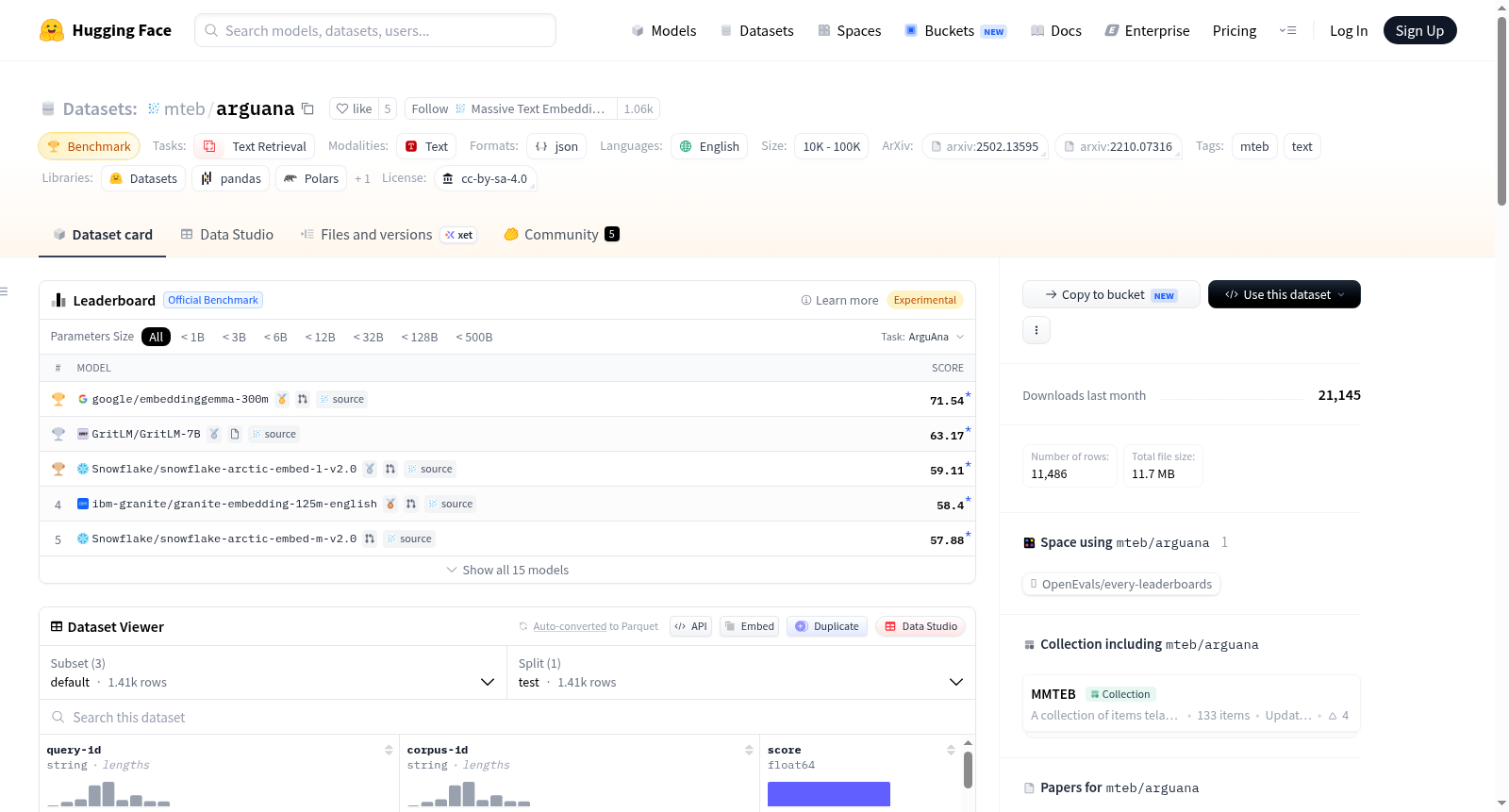Select the All parameters size filter
This screenshot has height=812, width=1509.
click(156, 337)
